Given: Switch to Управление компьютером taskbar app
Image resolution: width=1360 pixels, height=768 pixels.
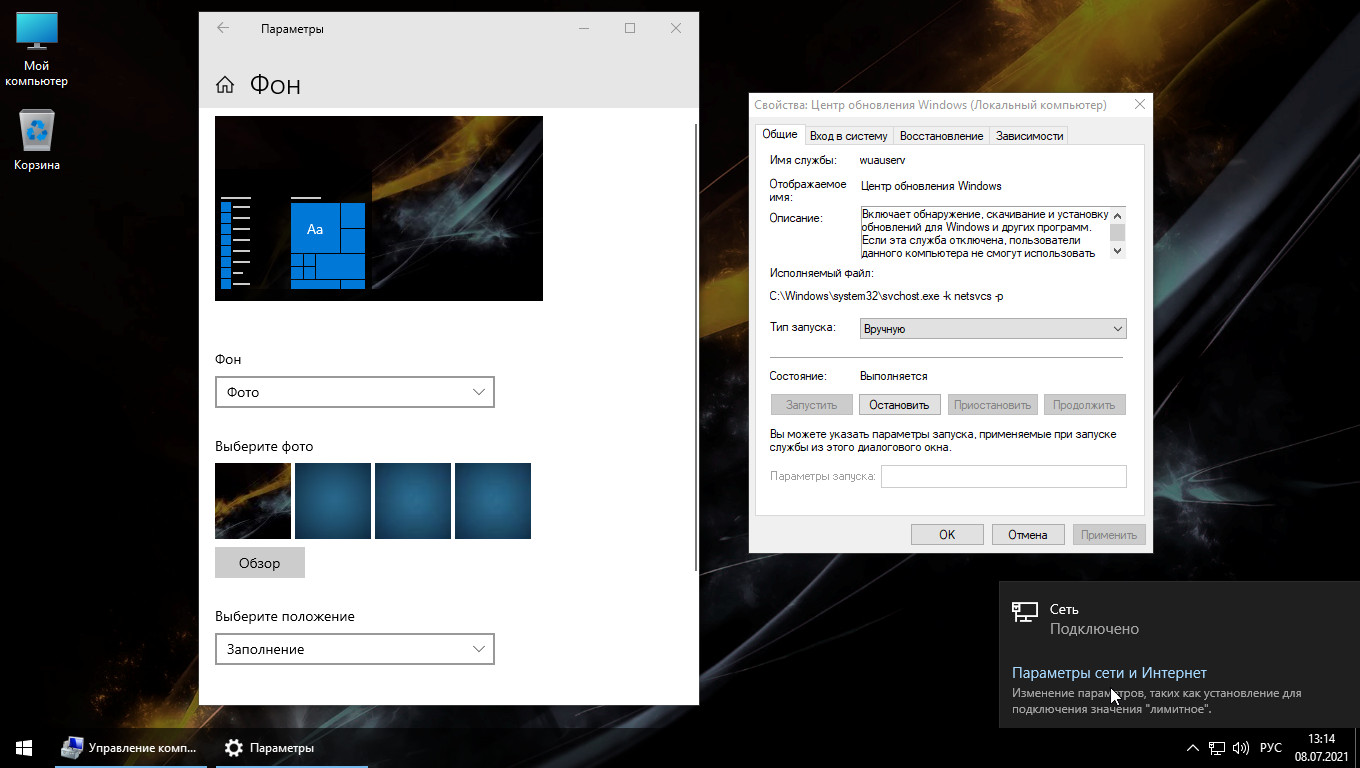Looking at the screenshot, I should tap(129, 747).
